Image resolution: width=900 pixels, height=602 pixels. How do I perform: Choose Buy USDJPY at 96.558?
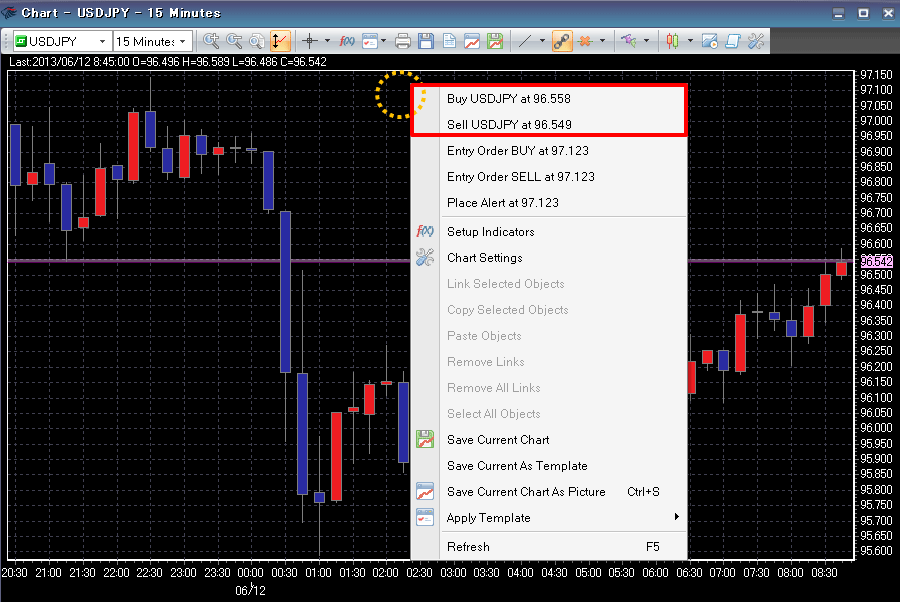point(549,99)
